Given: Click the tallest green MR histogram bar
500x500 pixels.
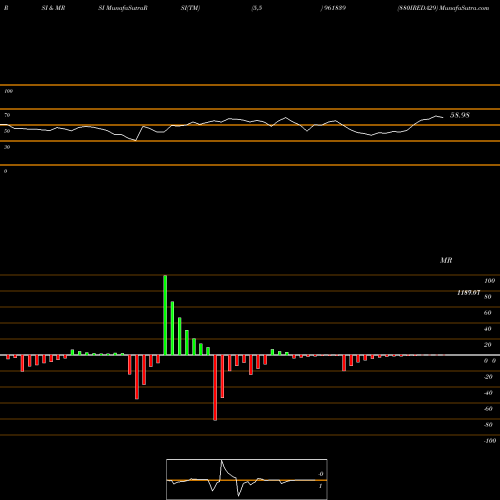Looking at the screenshot, I should (x=165, y=315).
